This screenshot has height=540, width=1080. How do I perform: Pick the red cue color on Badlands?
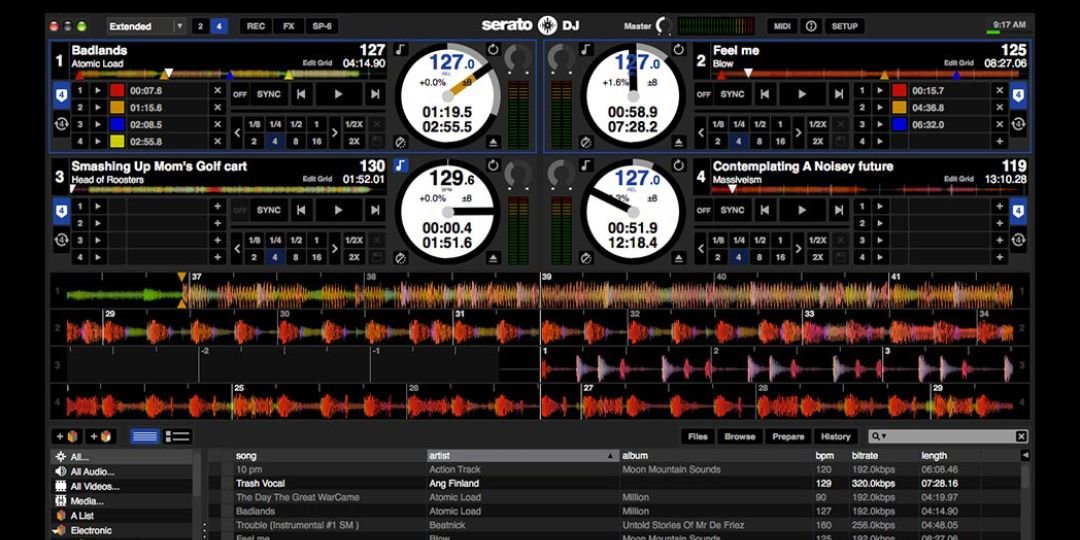(x=118, y=90)
